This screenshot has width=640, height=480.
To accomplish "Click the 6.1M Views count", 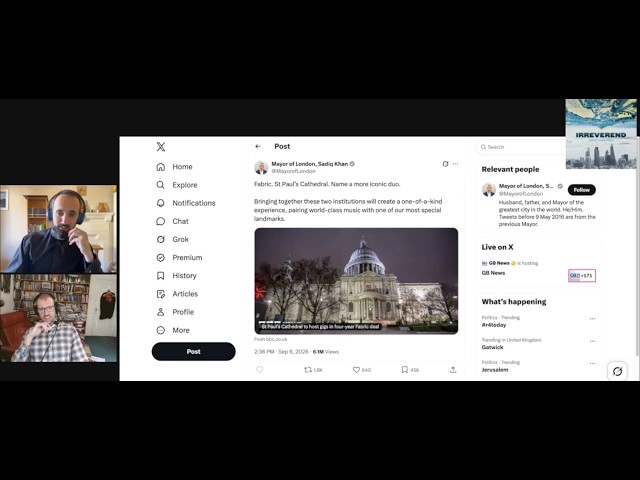I will 326,351.
